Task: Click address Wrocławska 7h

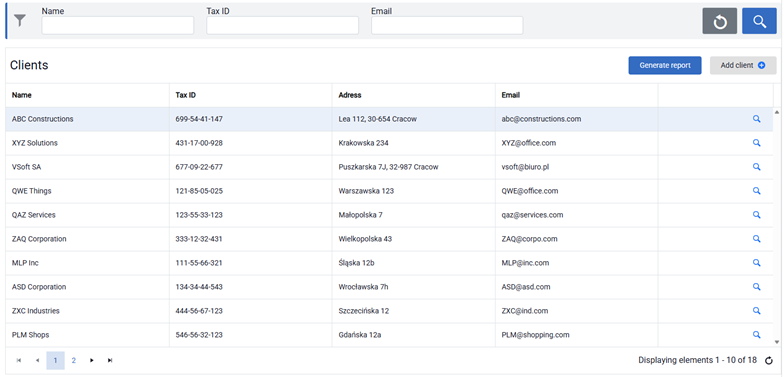Action: pyautogui.click(x=363, y=287)
